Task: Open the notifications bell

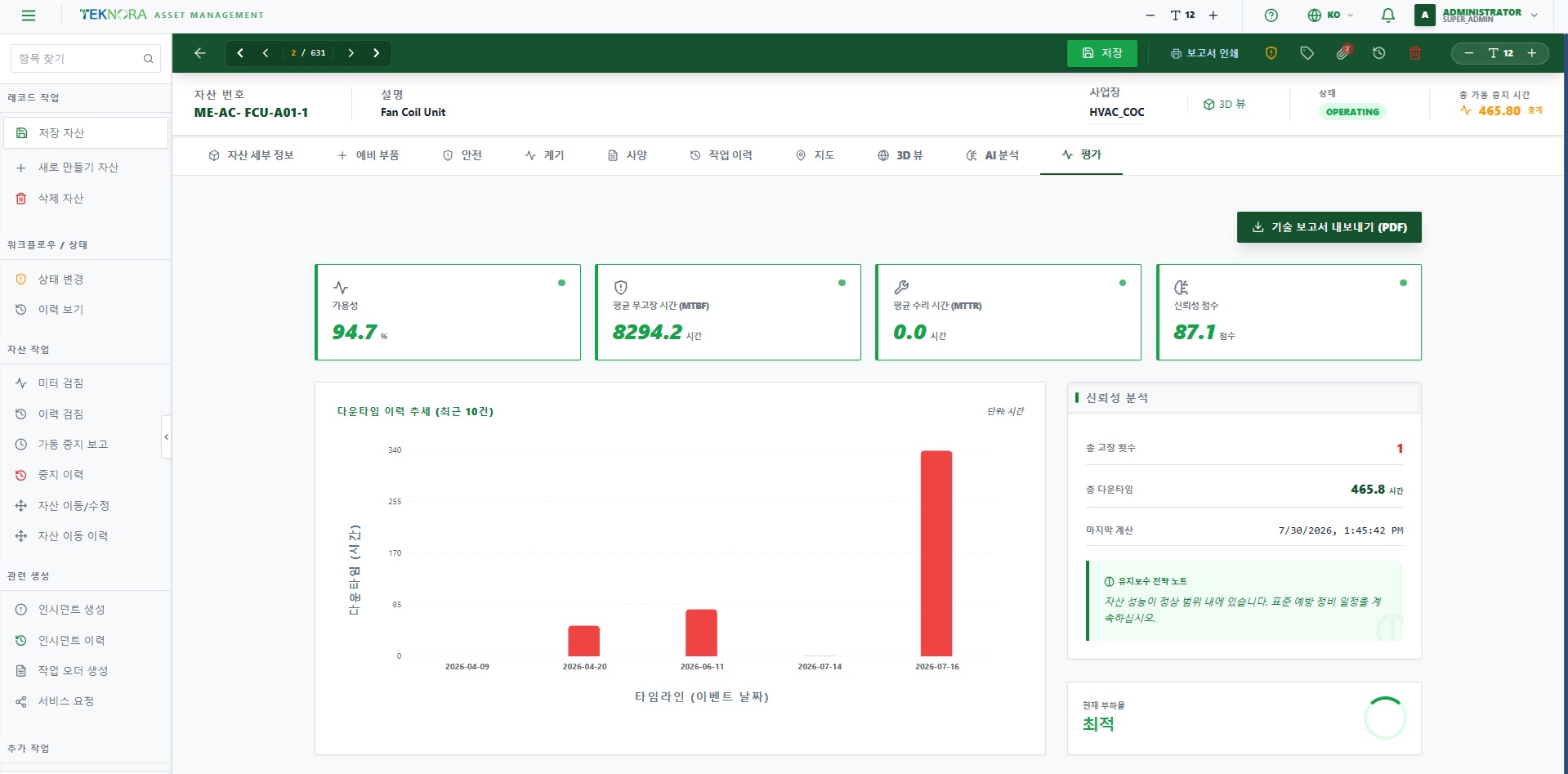Action: (1387, 16)
